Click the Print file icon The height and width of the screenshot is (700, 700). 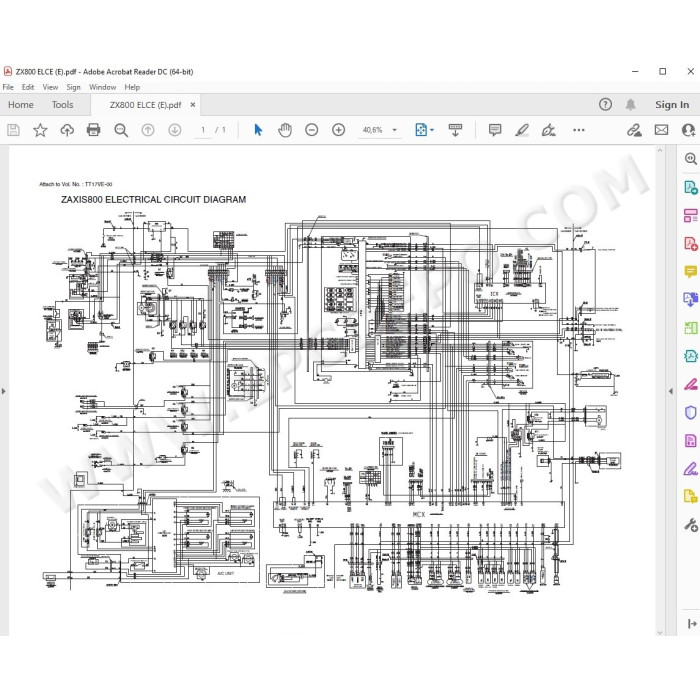pos(93,130)
